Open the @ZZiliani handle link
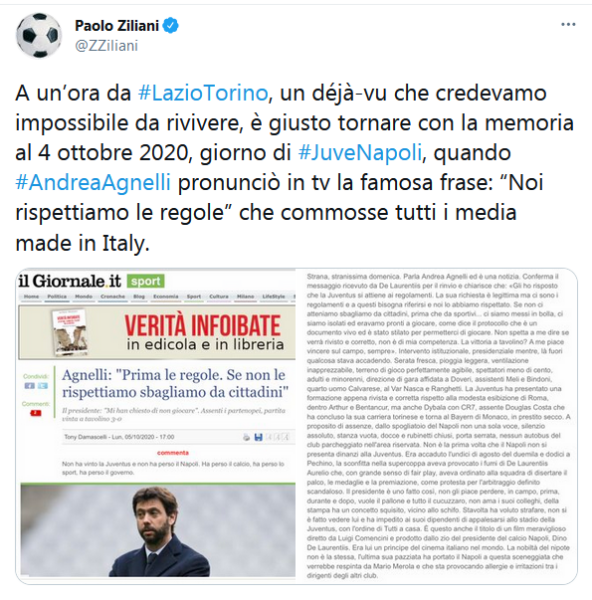The width and height of the screenshot is (592, 600). coord(106,46)
